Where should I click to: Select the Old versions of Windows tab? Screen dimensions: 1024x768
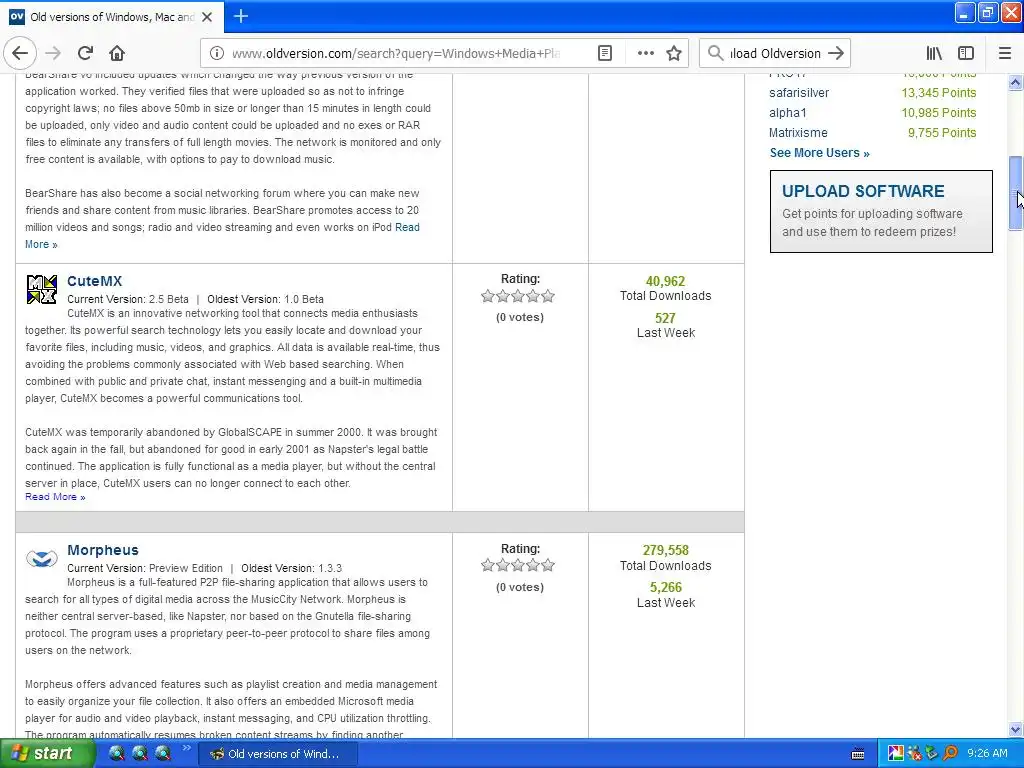coord(112,17)
